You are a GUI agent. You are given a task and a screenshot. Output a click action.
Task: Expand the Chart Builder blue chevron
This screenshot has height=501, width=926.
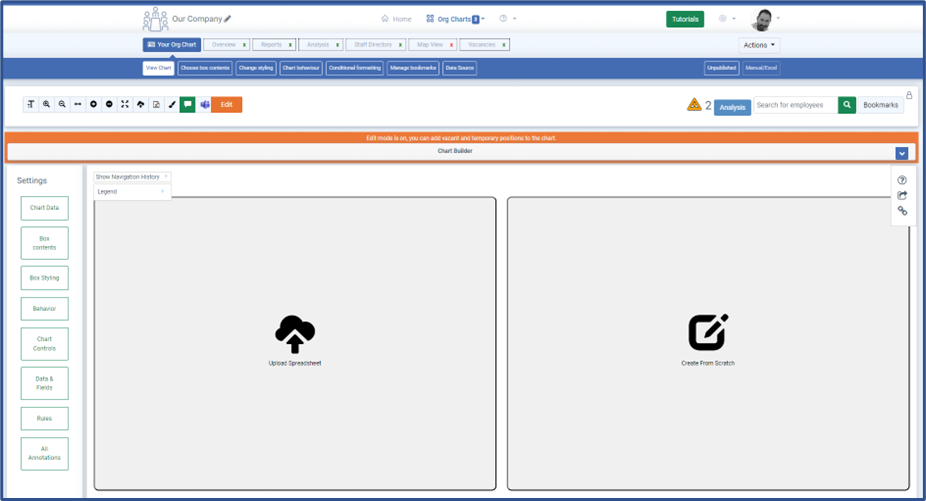901,153
